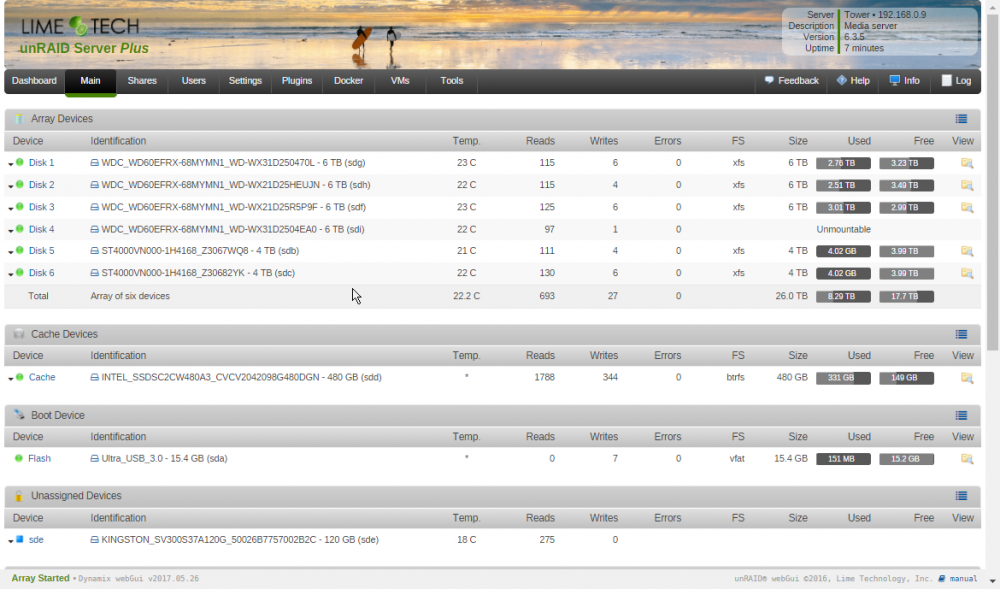The height and width of the screenshot is (589, 1000).
Task: Click drive icon beside KINGSTON SV300 identification
Action: (x=94, y=539)
